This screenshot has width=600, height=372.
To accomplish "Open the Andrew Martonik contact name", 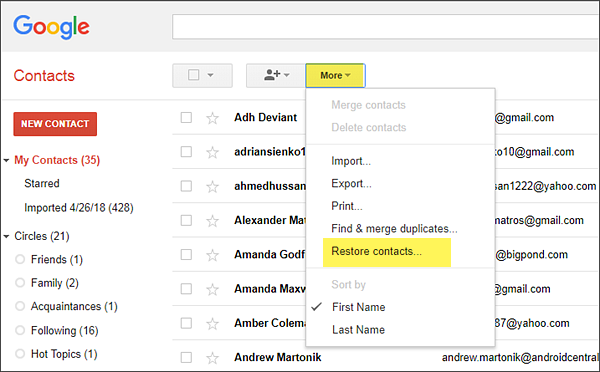I will 278,357.
